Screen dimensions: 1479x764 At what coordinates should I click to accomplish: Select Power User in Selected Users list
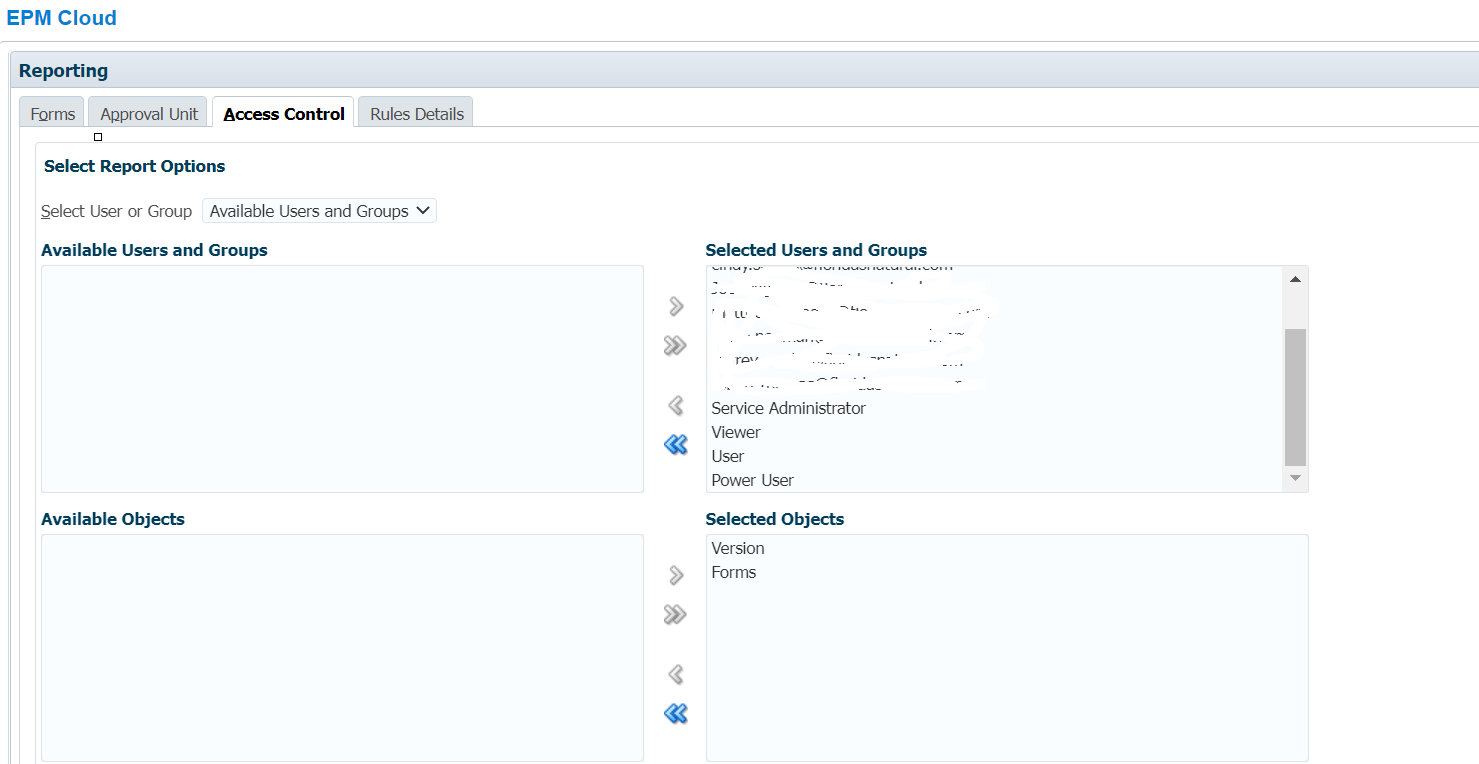[x=752, y=480]
